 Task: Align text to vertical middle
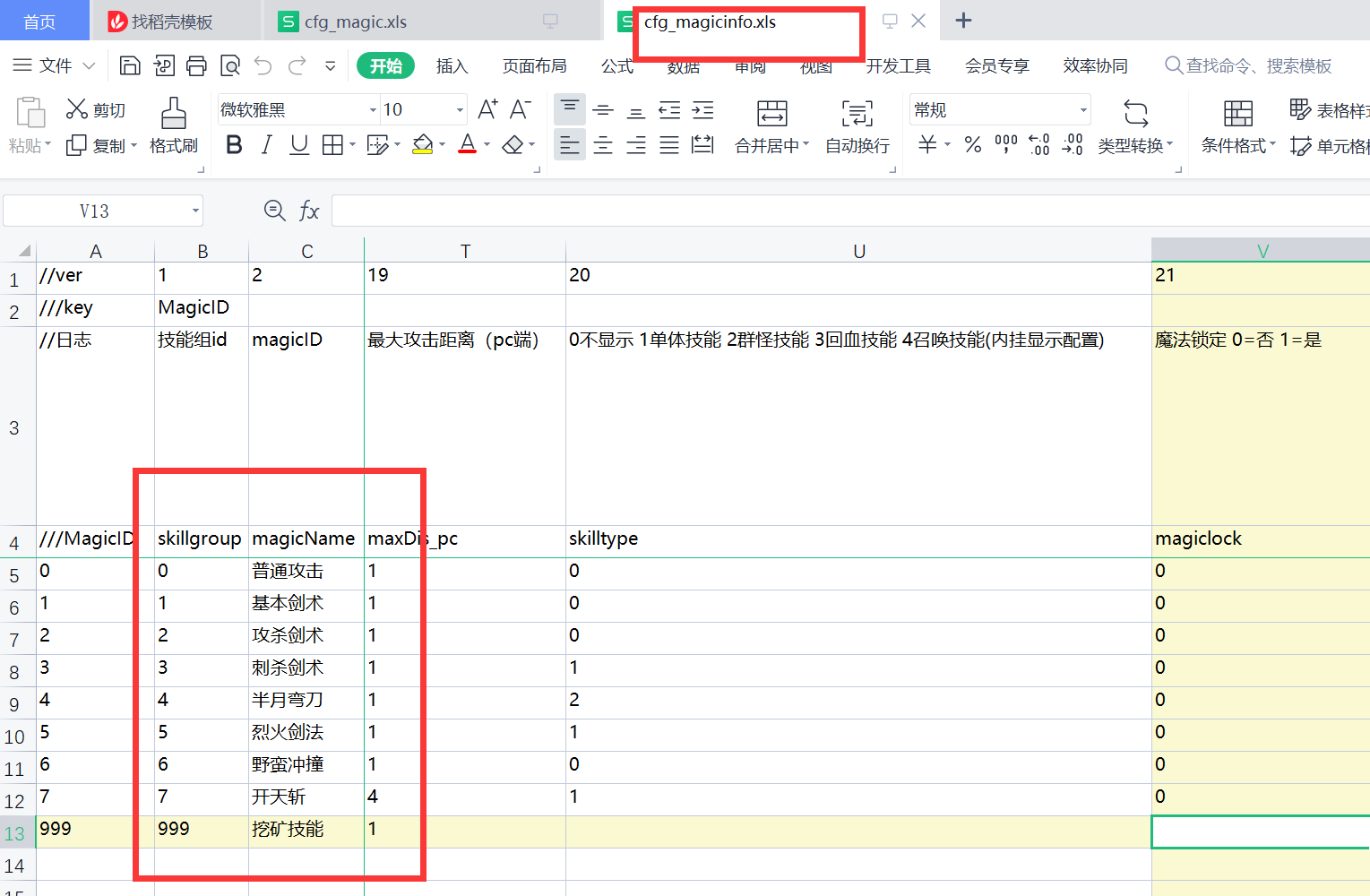pos(603,110)
